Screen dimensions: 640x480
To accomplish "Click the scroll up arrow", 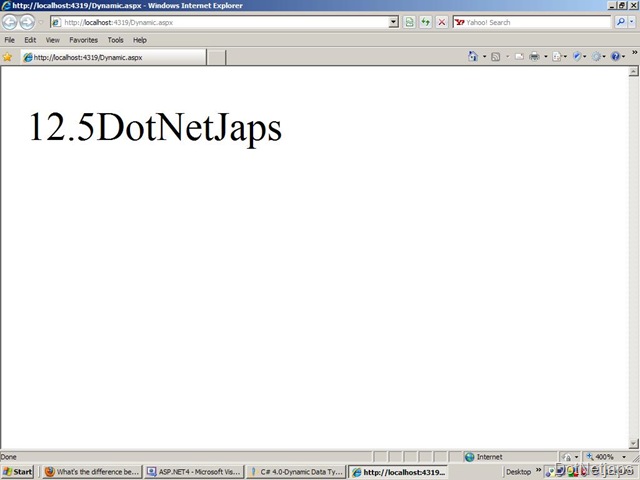I will [x=633, y=71].
